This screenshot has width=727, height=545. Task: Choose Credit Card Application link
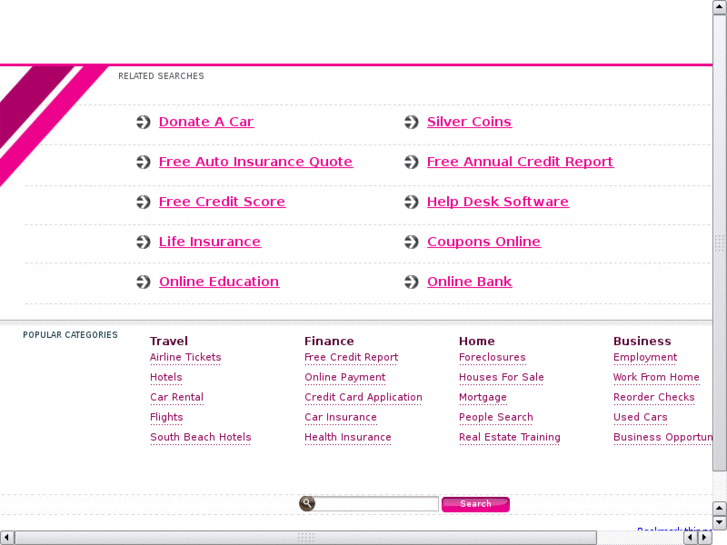[364, 398]
